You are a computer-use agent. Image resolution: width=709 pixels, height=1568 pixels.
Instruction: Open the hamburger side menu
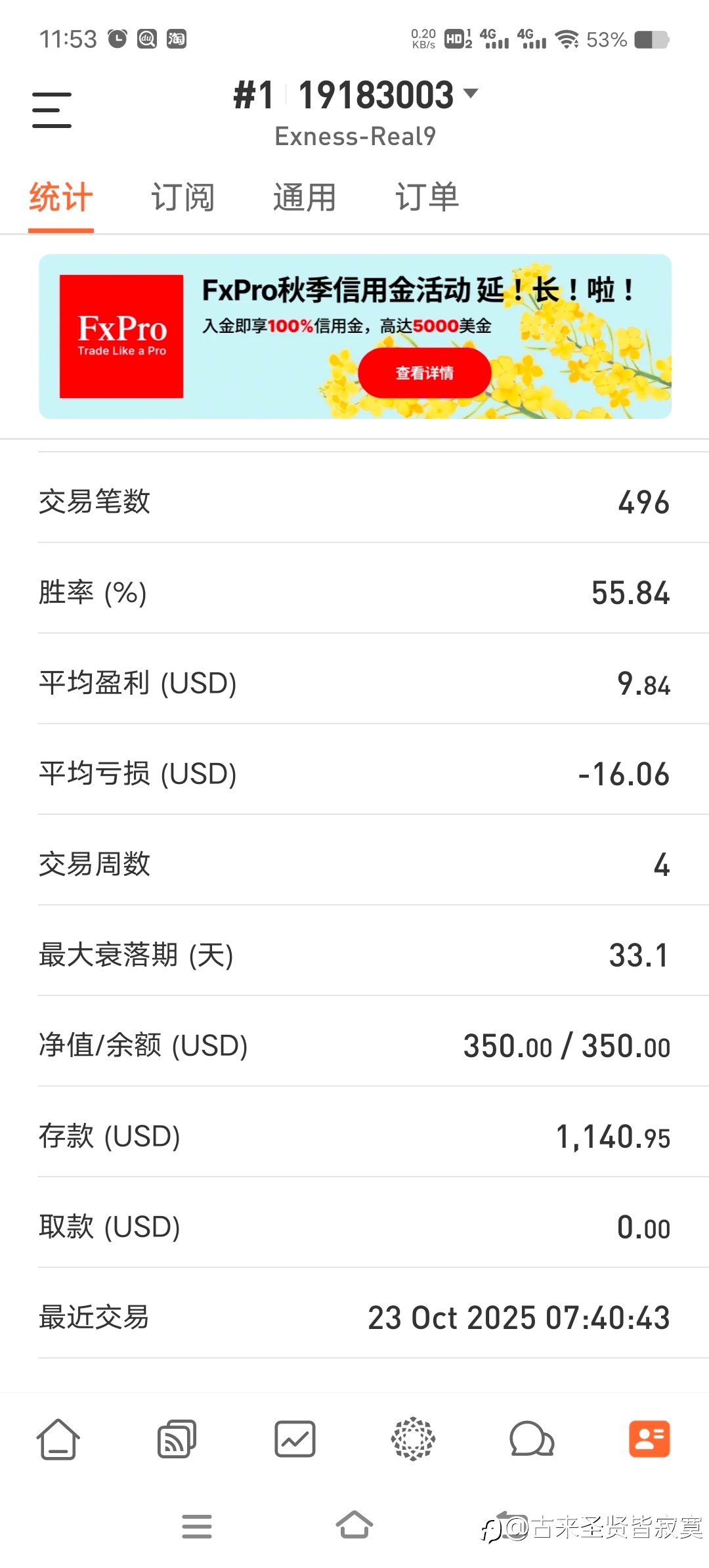51,110
